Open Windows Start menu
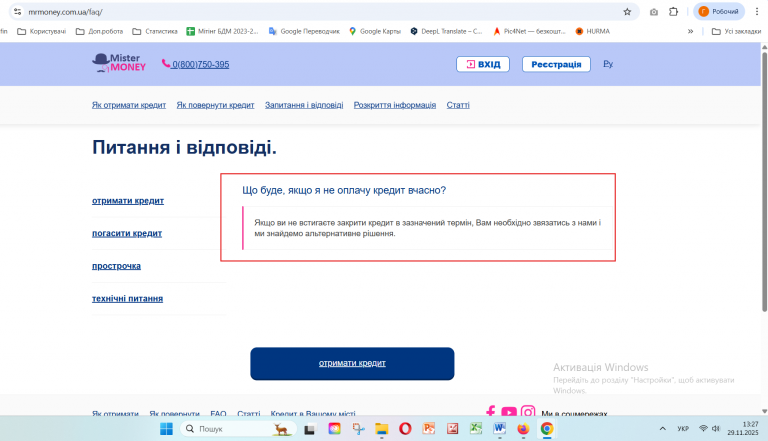Image resolution: width=768 pixels, height=441 pixels. (x=167, y=429)
